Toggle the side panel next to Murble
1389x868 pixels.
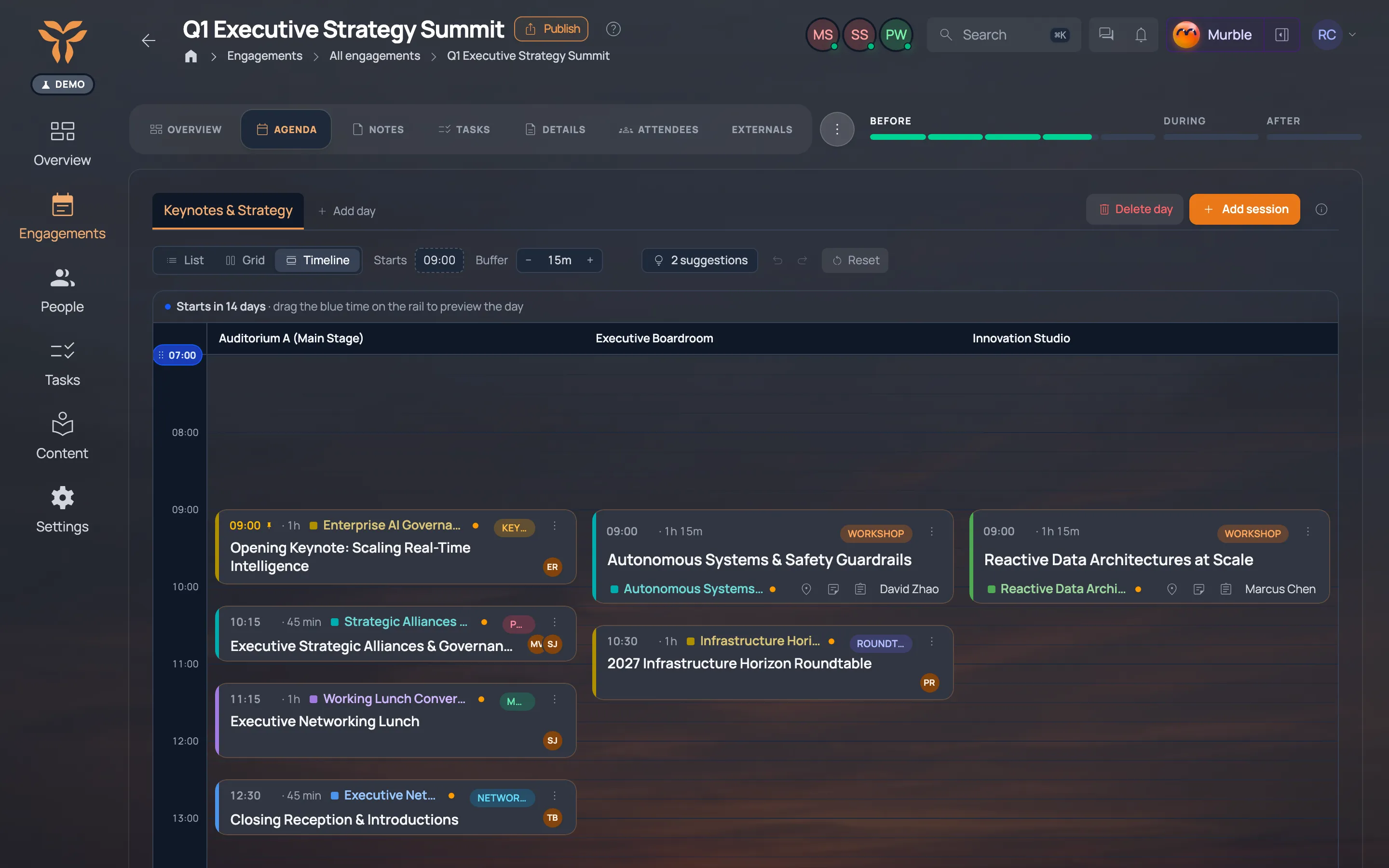(1281, 35)
